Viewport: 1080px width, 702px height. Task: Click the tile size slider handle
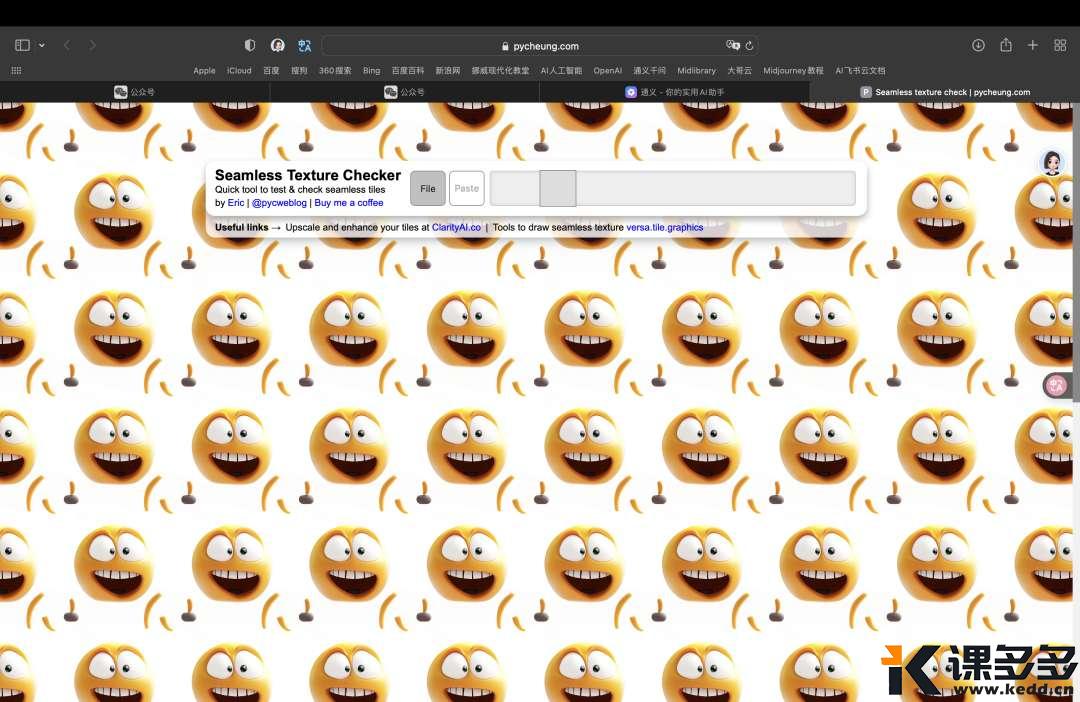(x=557, y=188)
